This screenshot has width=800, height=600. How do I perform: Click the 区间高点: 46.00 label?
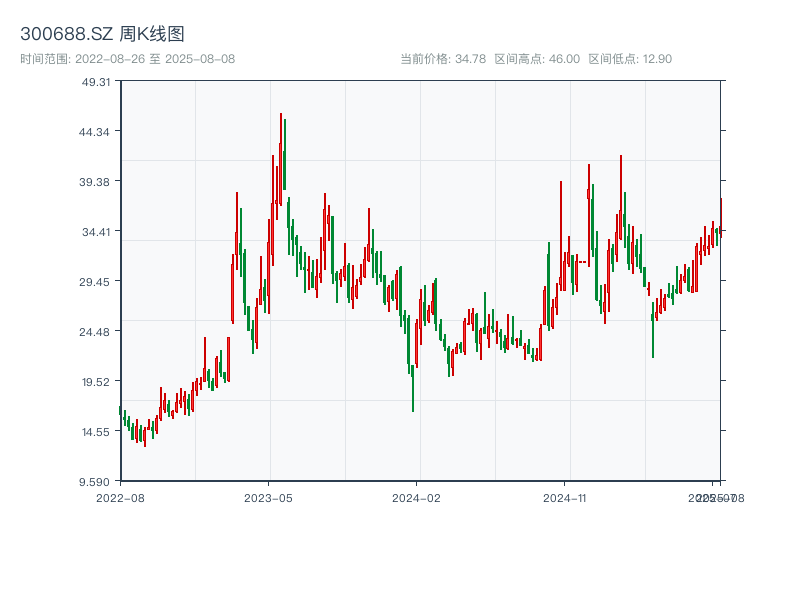click(x=537, y=59)
